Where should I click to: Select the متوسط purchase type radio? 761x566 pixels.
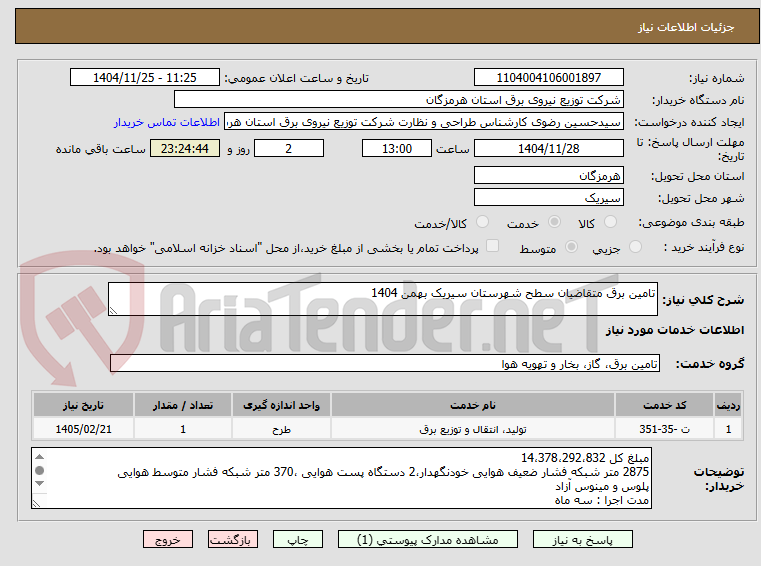[x=571, y=247]
